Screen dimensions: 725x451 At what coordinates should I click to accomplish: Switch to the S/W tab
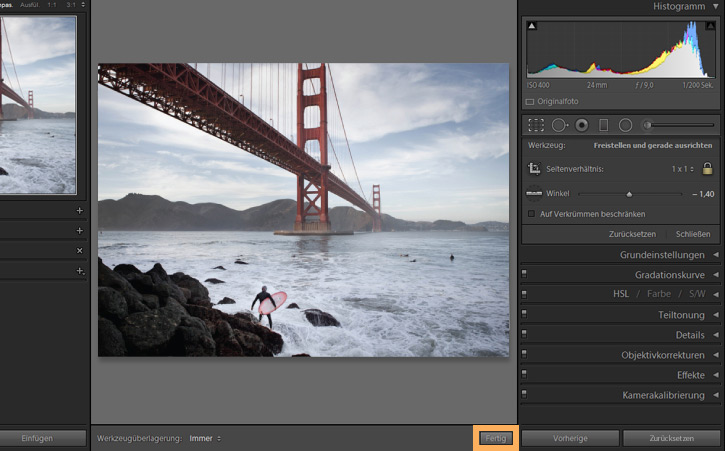(697, 294)
